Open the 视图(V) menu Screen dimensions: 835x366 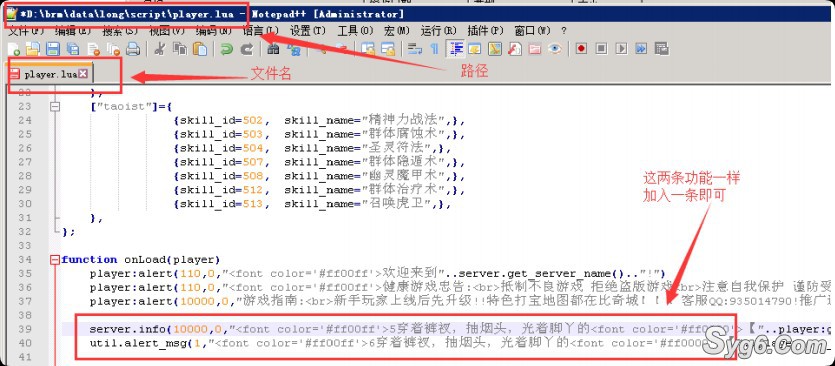point(167,30)
